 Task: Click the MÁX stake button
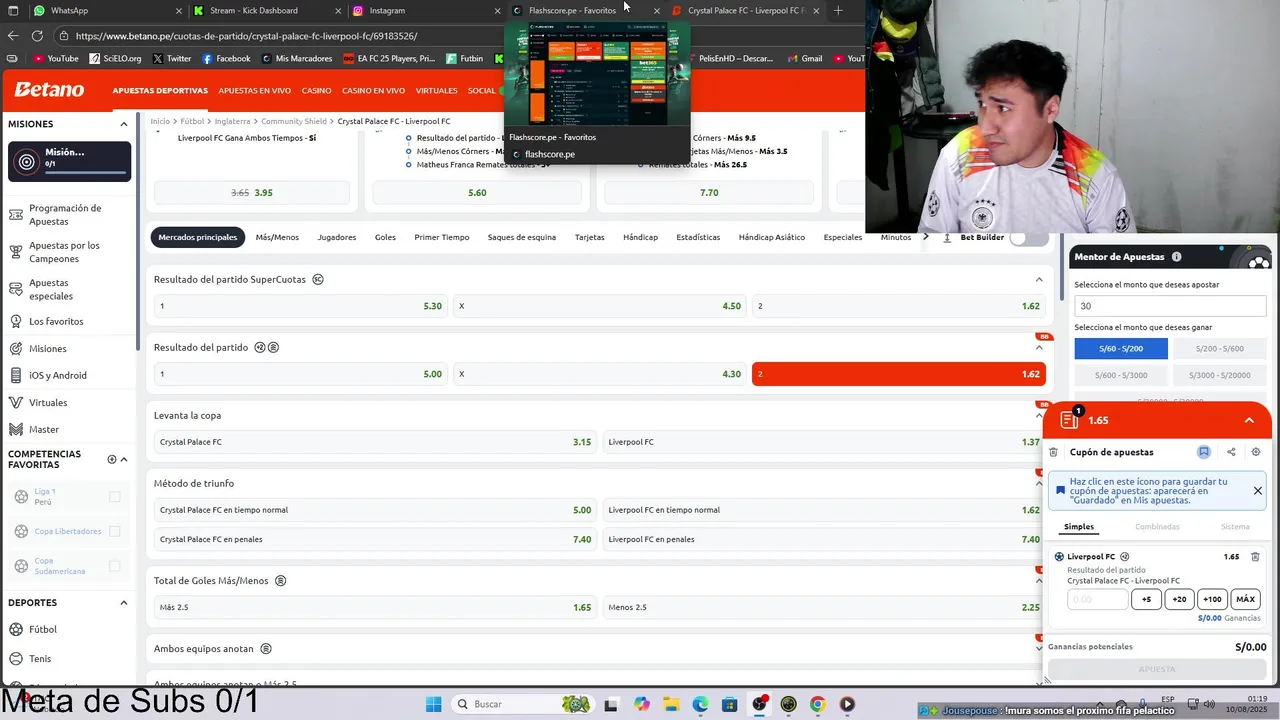pos(1245,599)
